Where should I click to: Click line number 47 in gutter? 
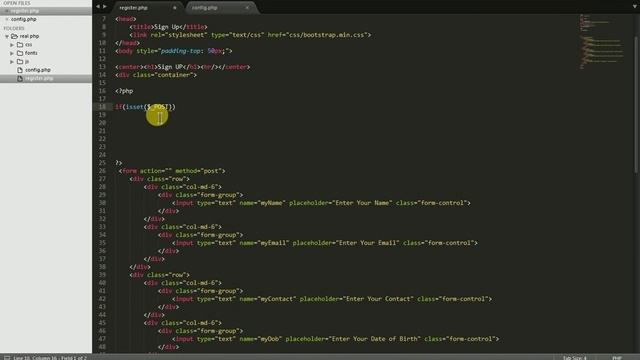click(102, 339)
